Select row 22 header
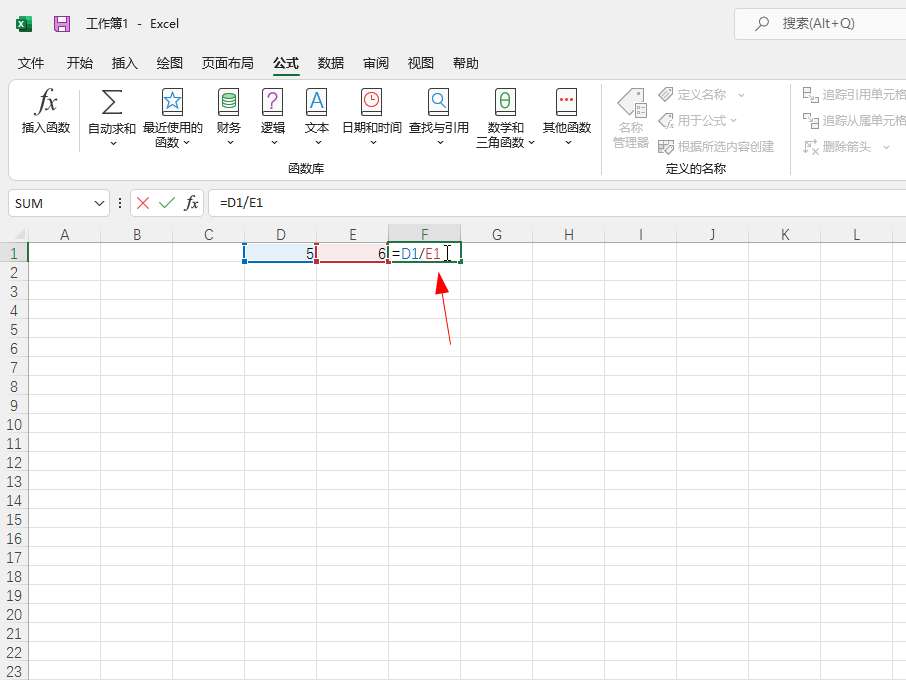The image size is (906, 680). click(14, 653)
